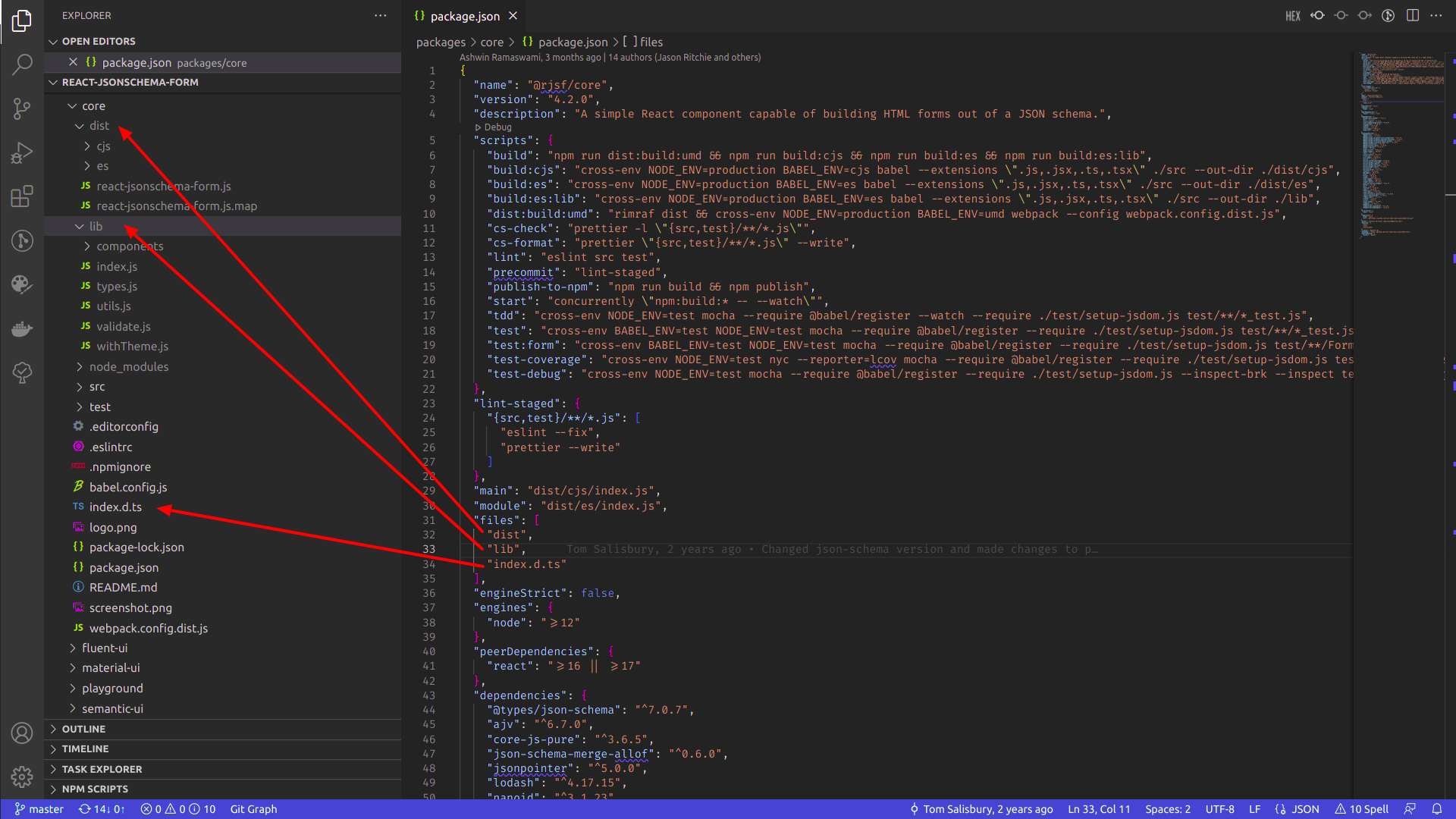Toggle HEX view for package.json
Image resolution: width=1456 pixels, height=819 pixels.
[x=1292, y=15]
